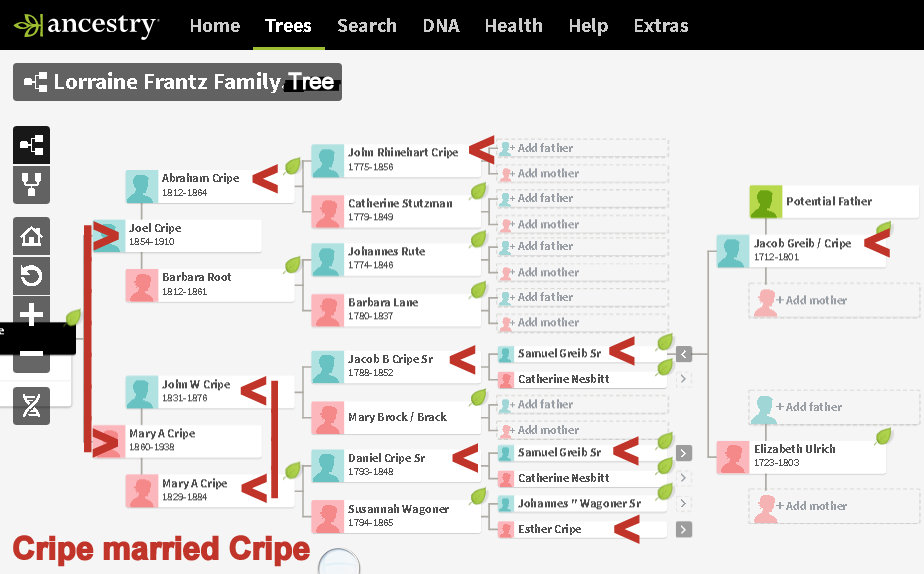924x574 pixels.
Task: Open the DNA helix tool icon
Action: (x=31, y=405)
